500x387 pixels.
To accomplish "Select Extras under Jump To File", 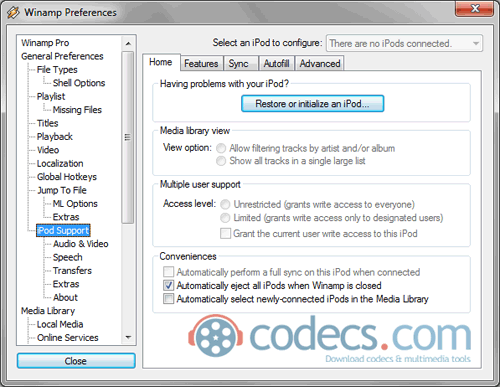I will click(66, 217).
